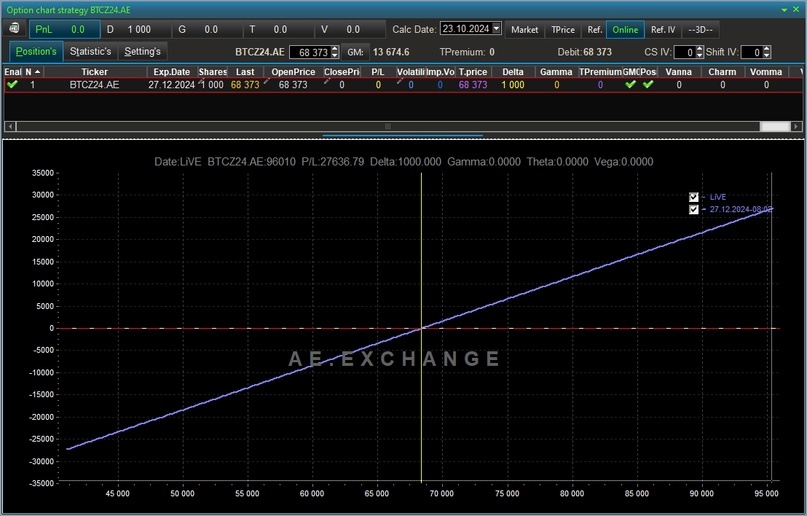
Task: Click the BTCZ24.AE ticker cell in row 1
Action: (94, 84)
